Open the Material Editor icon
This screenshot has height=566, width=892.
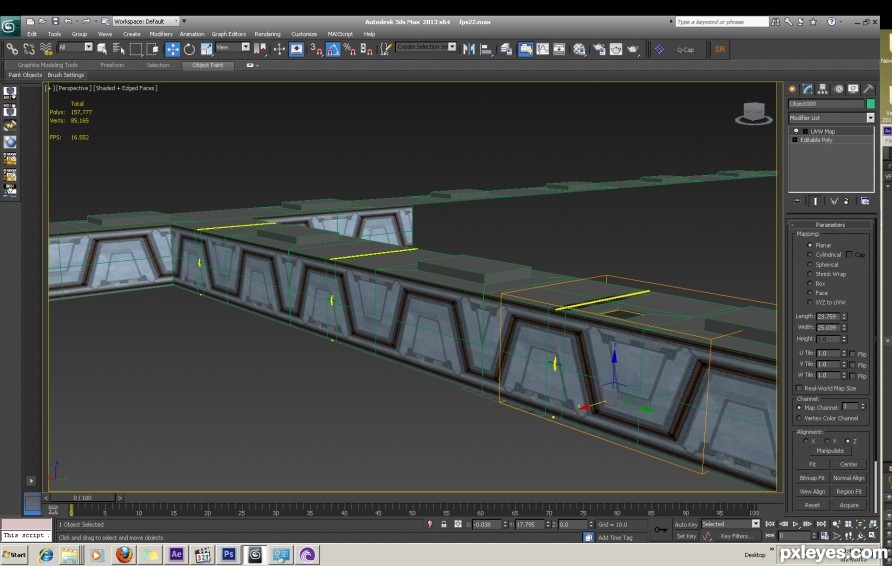point(580,49)
